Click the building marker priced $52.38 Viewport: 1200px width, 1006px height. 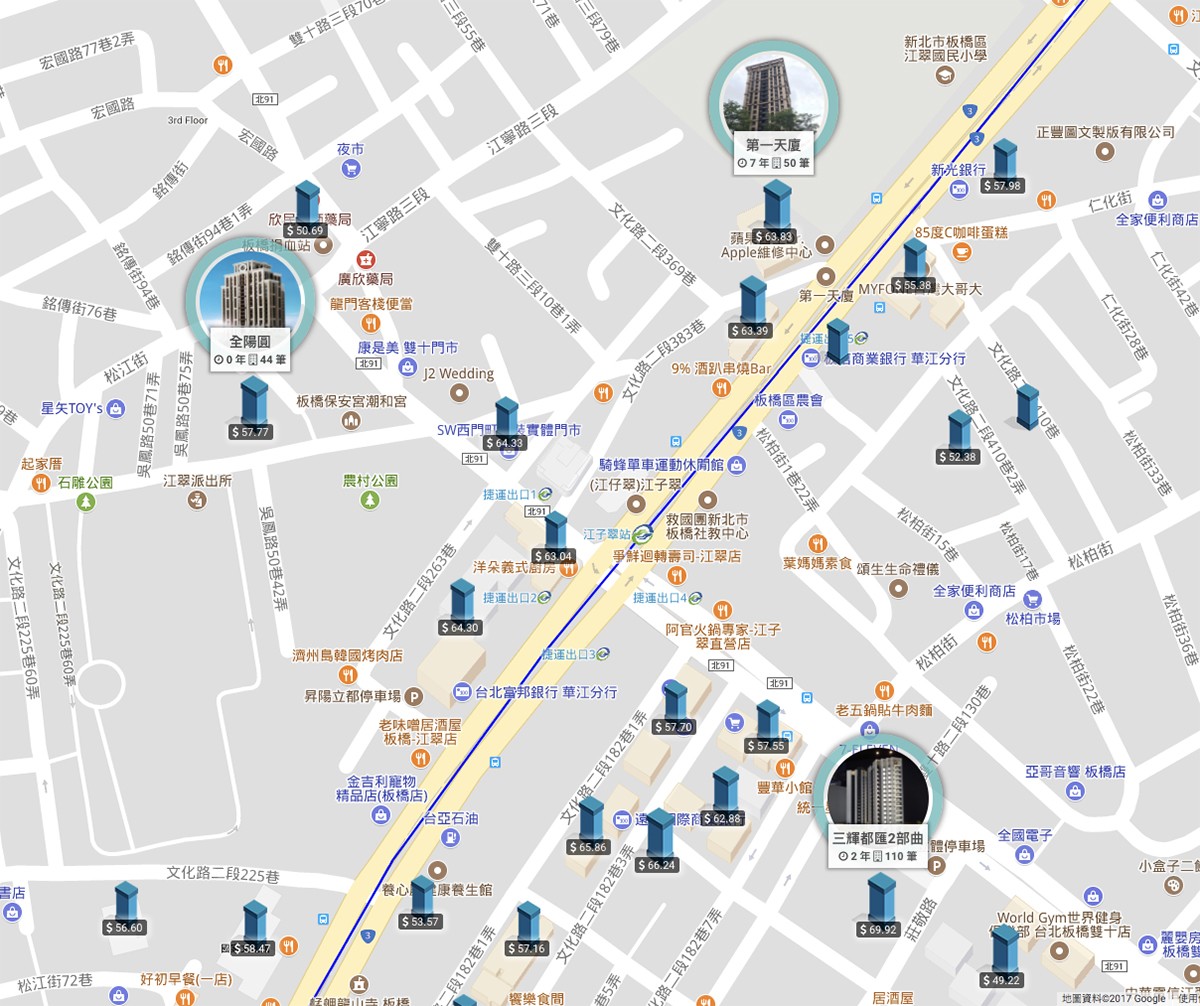tap(958, 438)
